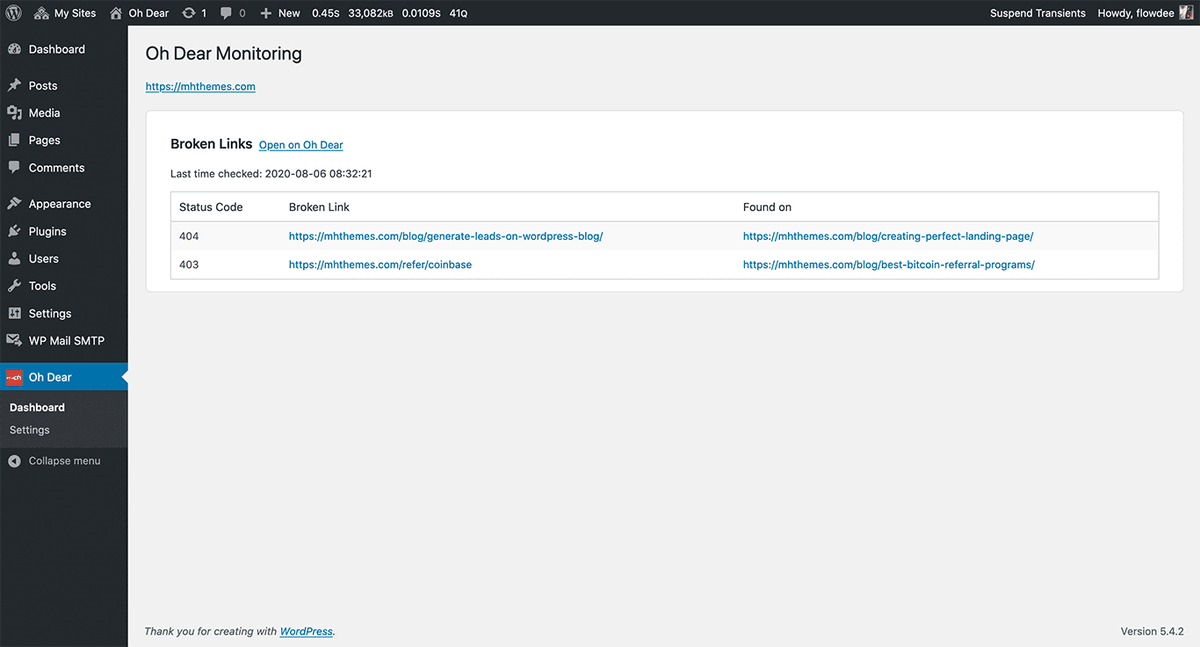Click the Oh Dear Monitoring page heading

coord(224,54)
